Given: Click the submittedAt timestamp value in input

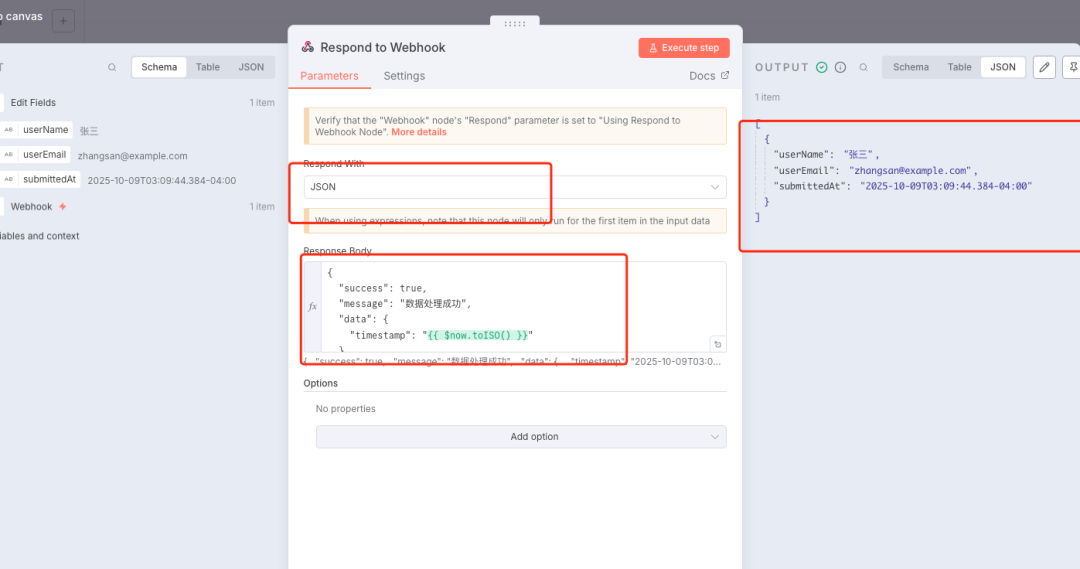Looking at the screenshot, I should (162, 180).
